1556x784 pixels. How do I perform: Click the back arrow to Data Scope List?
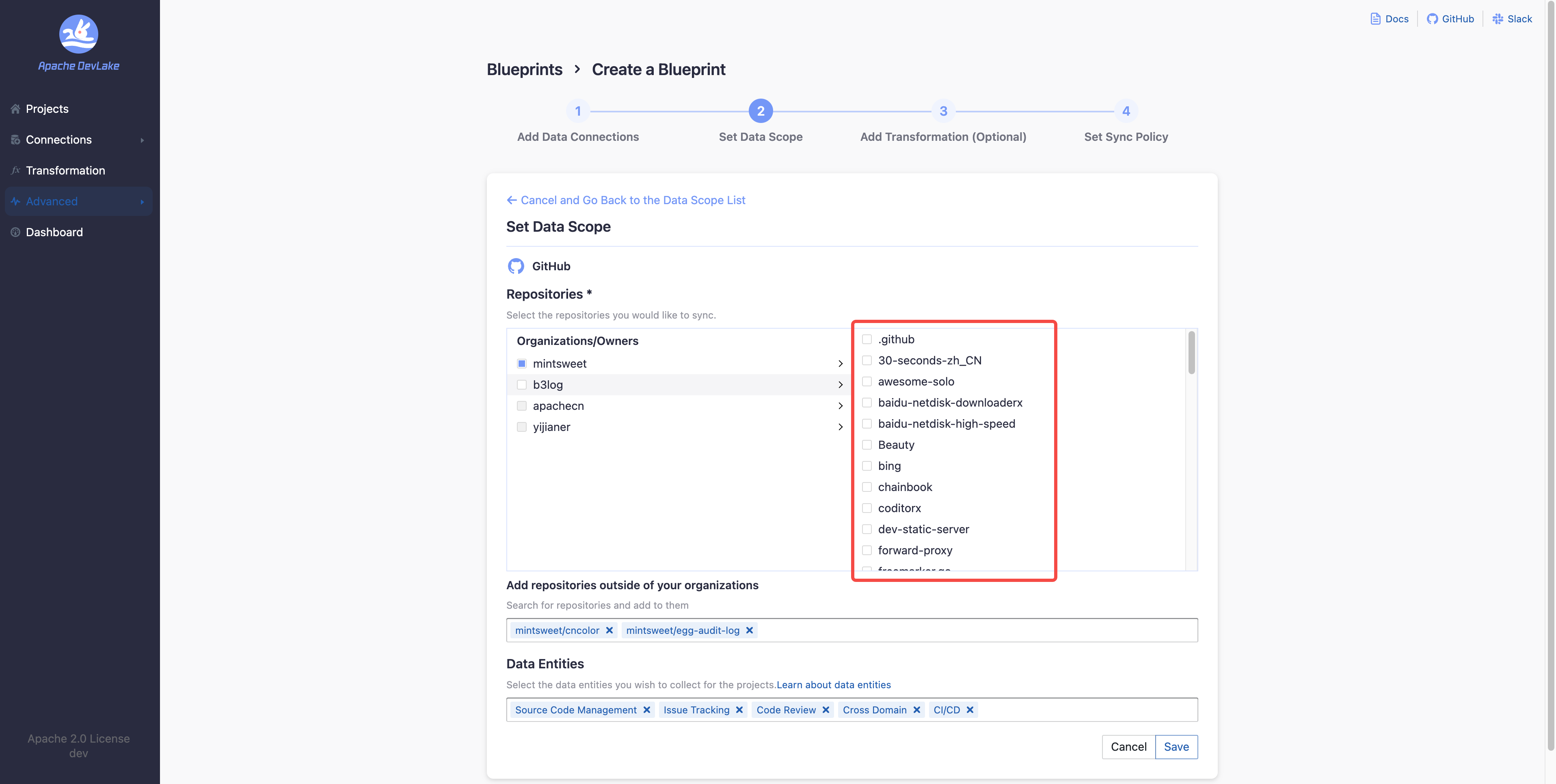pos(512,200)
